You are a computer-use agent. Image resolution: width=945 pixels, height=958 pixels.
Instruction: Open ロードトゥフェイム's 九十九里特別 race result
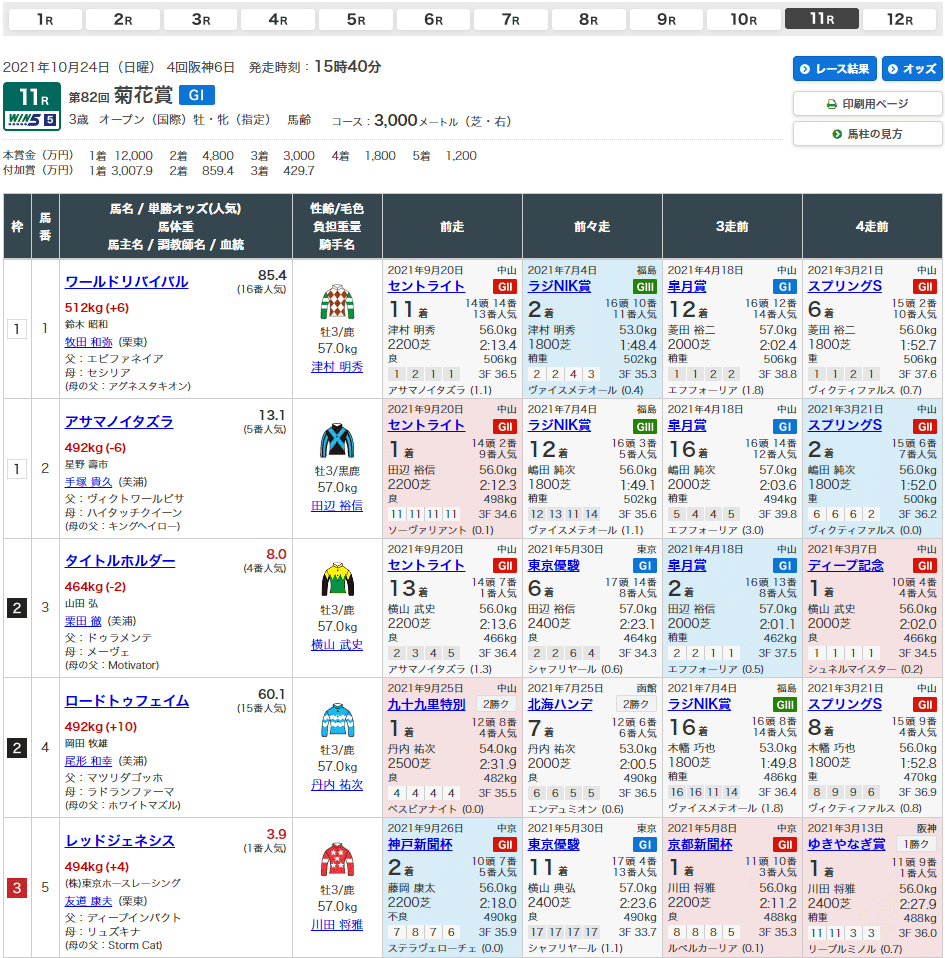pyautogui.click(x=426, y=704)
